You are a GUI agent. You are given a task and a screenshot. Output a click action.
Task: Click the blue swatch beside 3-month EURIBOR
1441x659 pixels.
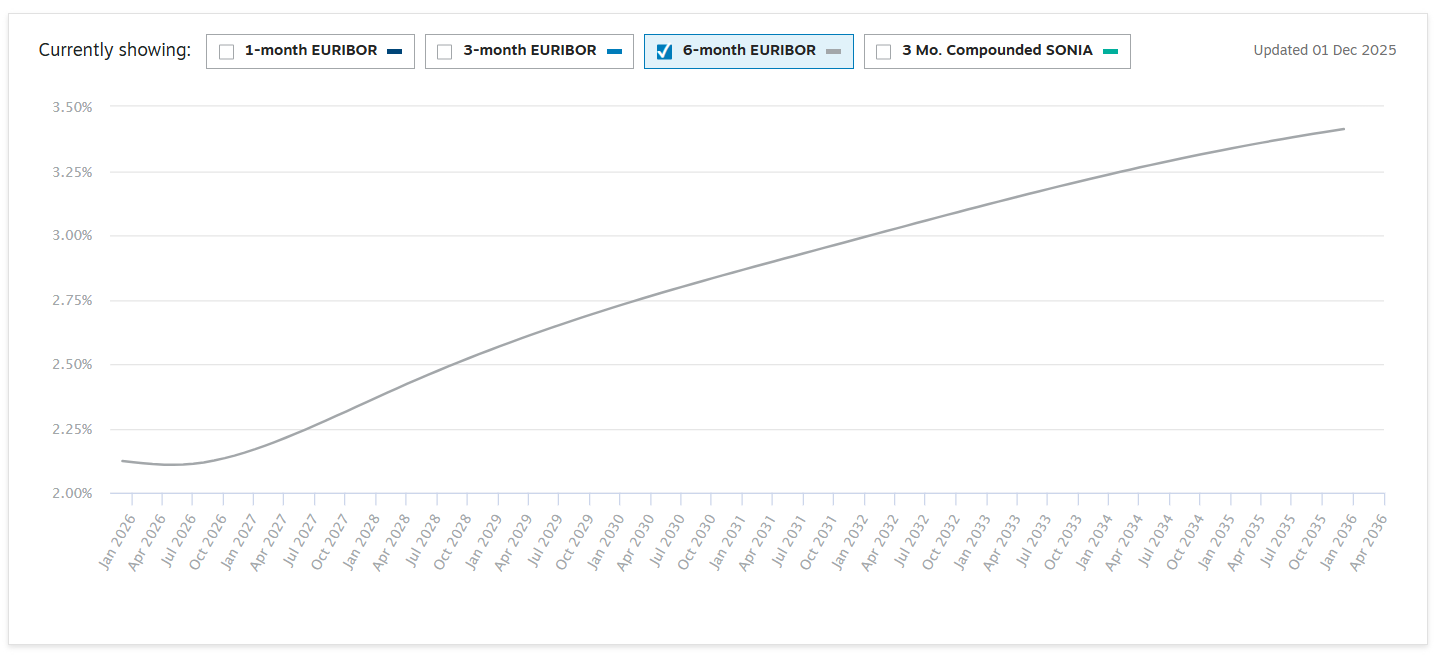(x=614, y=51)
